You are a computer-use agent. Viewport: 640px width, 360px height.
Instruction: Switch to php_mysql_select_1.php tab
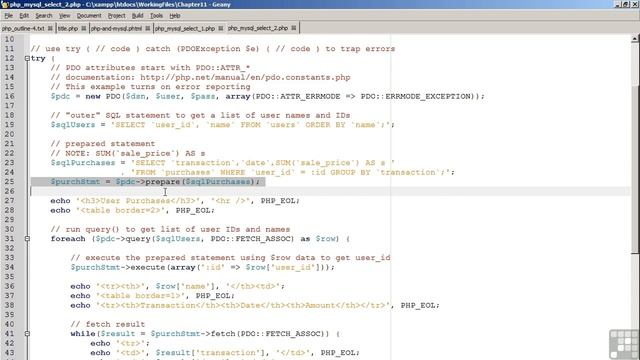pos(185,28)
